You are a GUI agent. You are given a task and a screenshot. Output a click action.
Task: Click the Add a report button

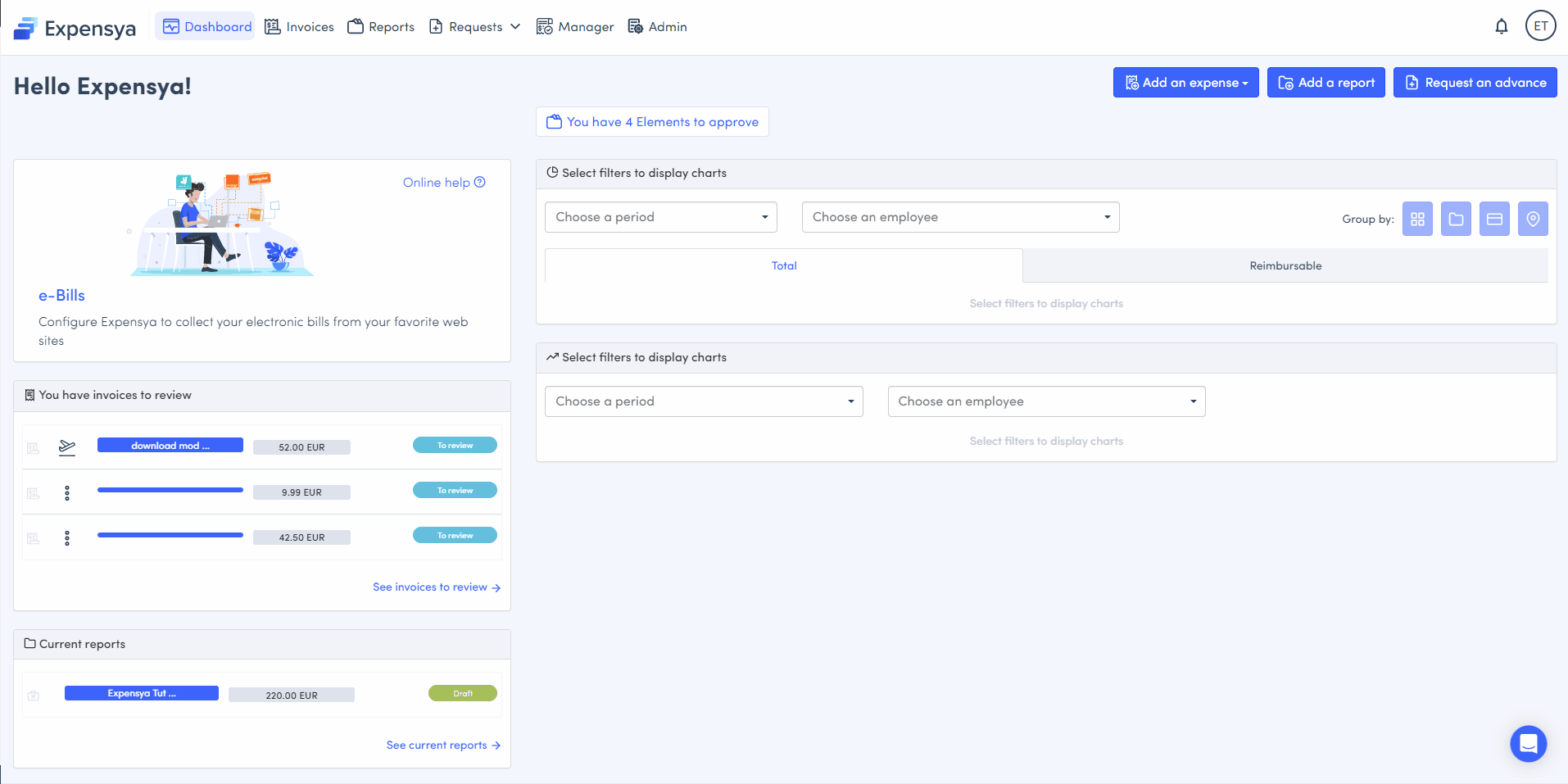pos(1326,83)
